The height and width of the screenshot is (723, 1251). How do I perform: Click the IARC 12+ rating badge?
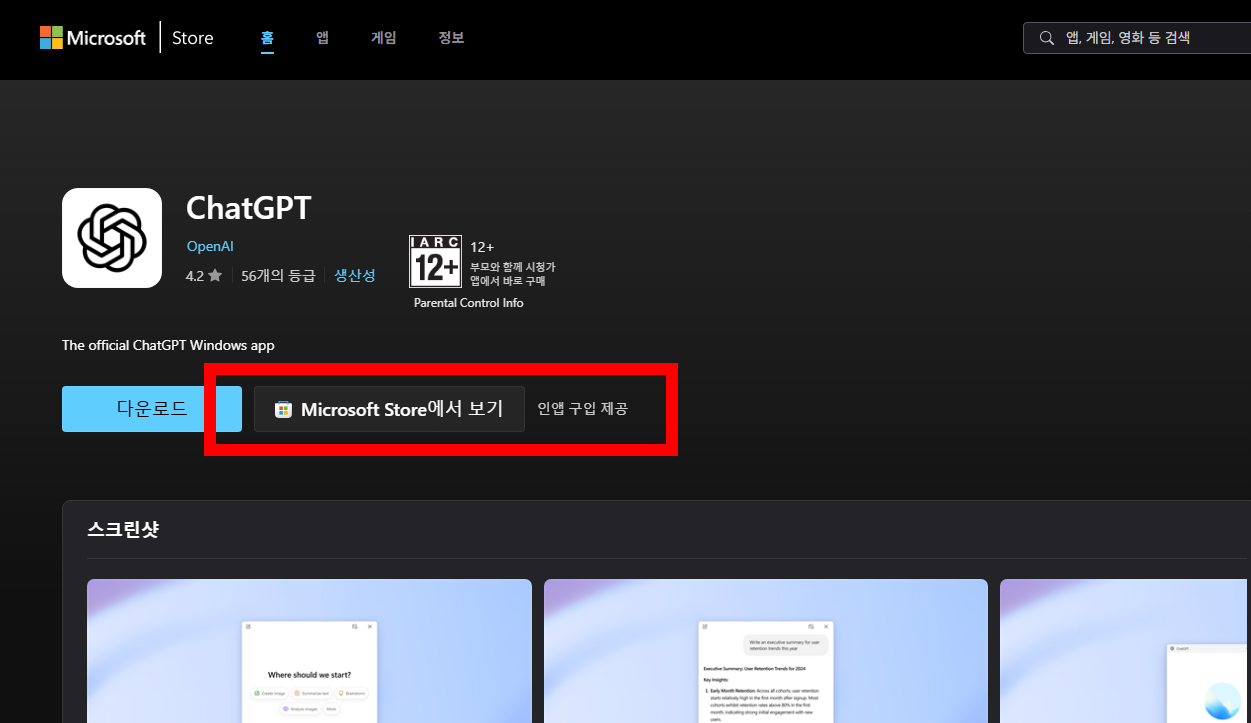[x=435, y=262]
